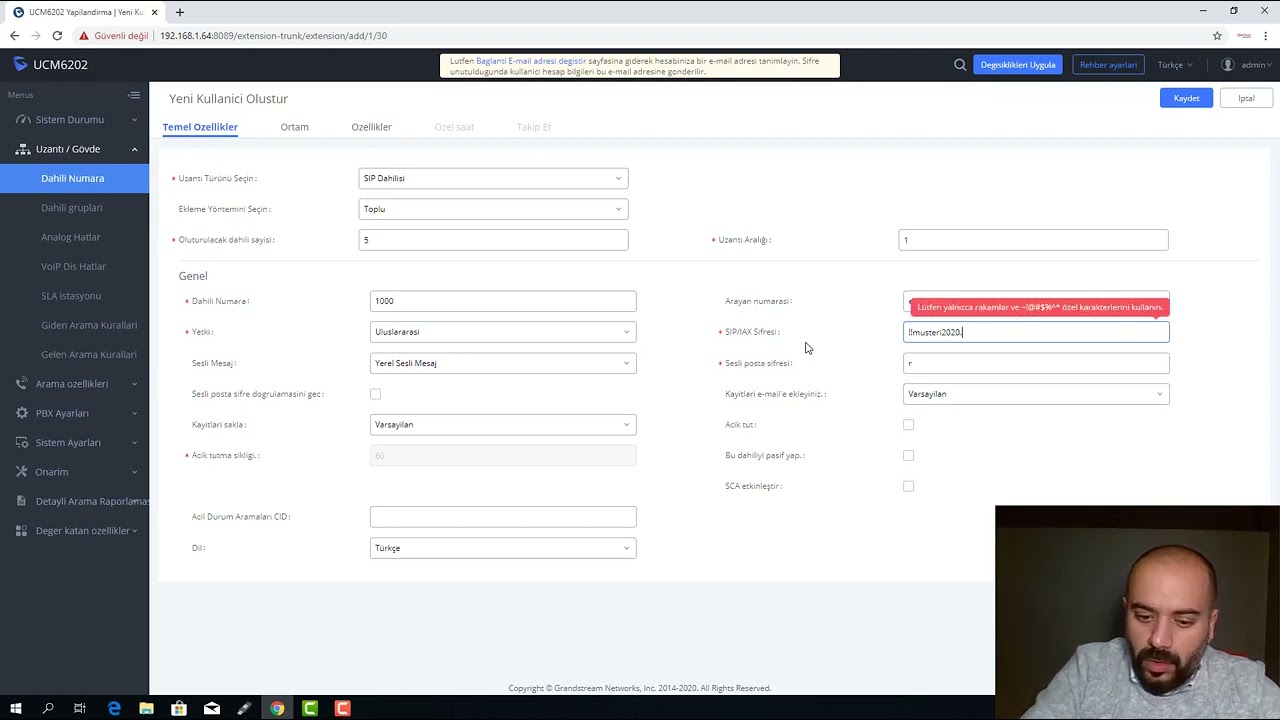Image resolution: width=1280 pixels, height=720 pixels.
Task: Tick the Açık tut checkbox
Action: click(909, 425)
